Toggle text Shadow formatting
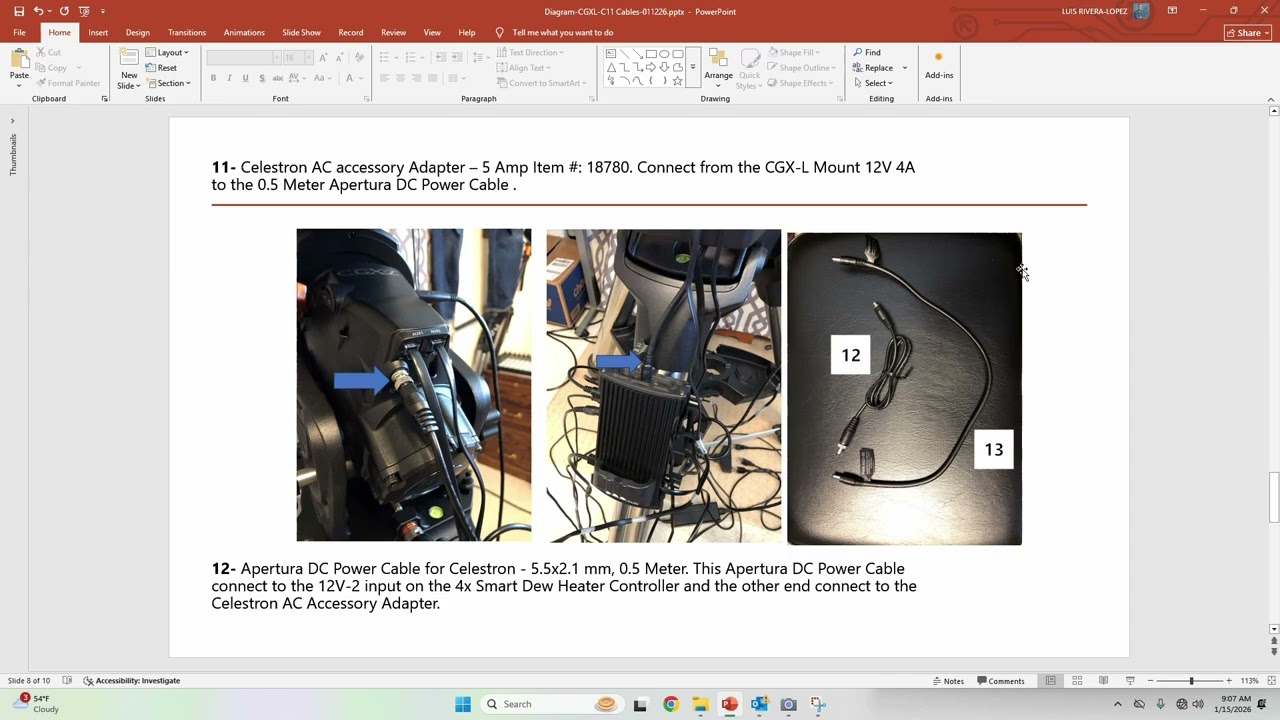 coord(262,78)
